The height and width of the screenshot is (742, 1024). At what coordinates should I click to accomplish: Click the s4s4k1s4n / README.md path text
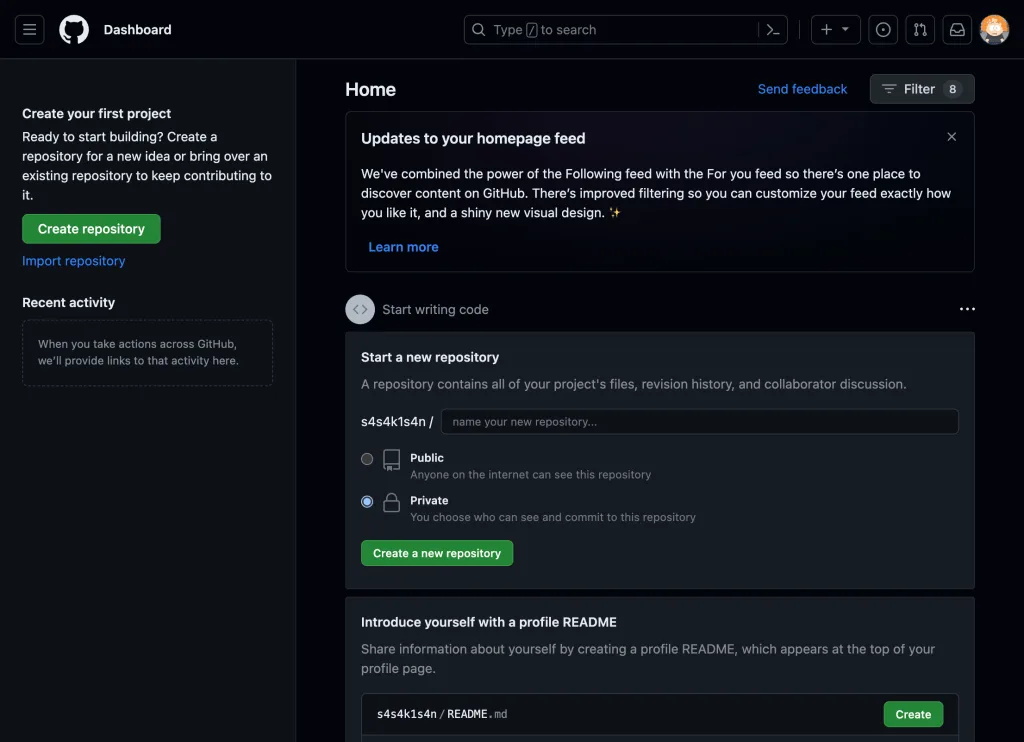point(442,714)
